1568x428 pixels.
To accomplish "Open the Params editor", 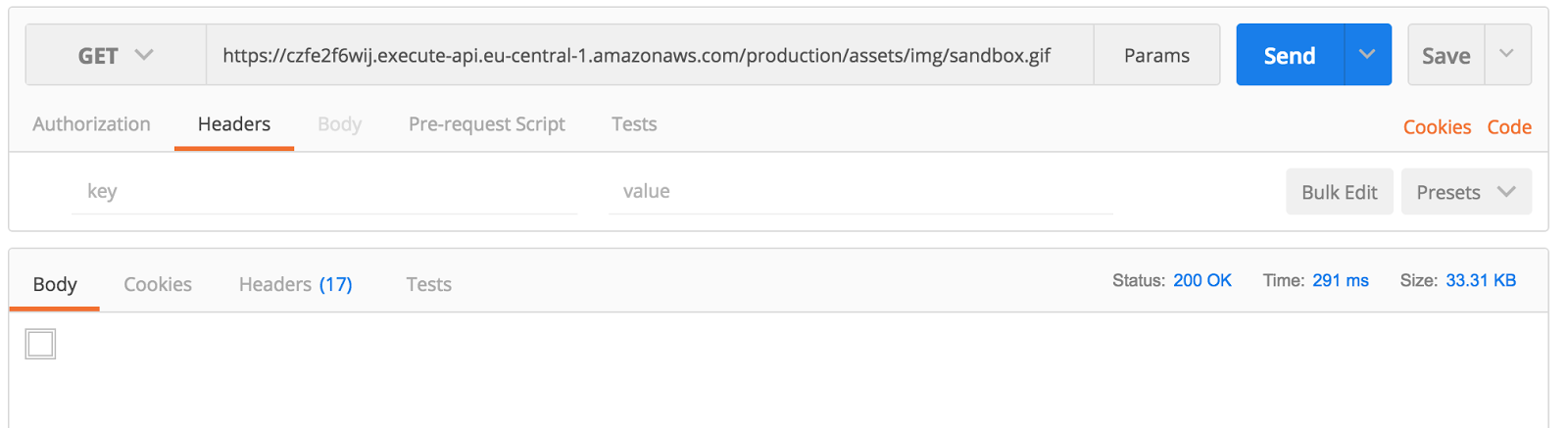I will [1156, 55].
